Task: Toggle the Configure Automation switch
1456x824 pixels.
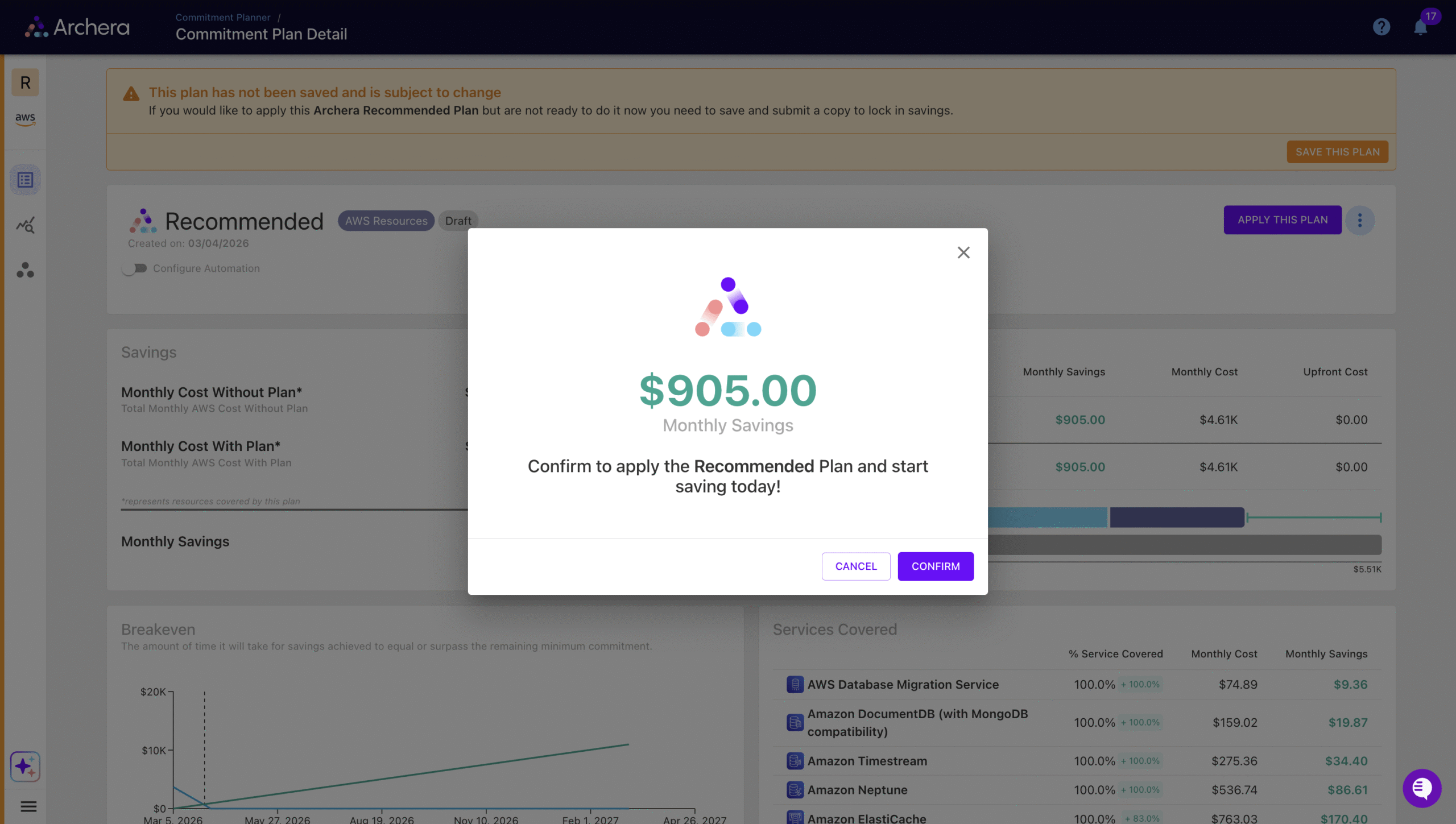Action: 134,268
